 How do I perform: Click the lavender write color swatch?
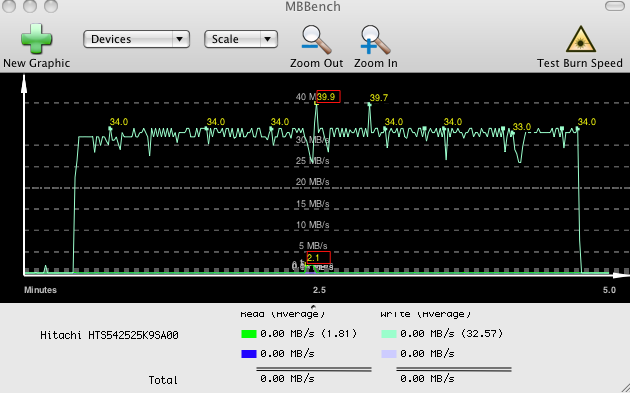click(x=389, y=354)
